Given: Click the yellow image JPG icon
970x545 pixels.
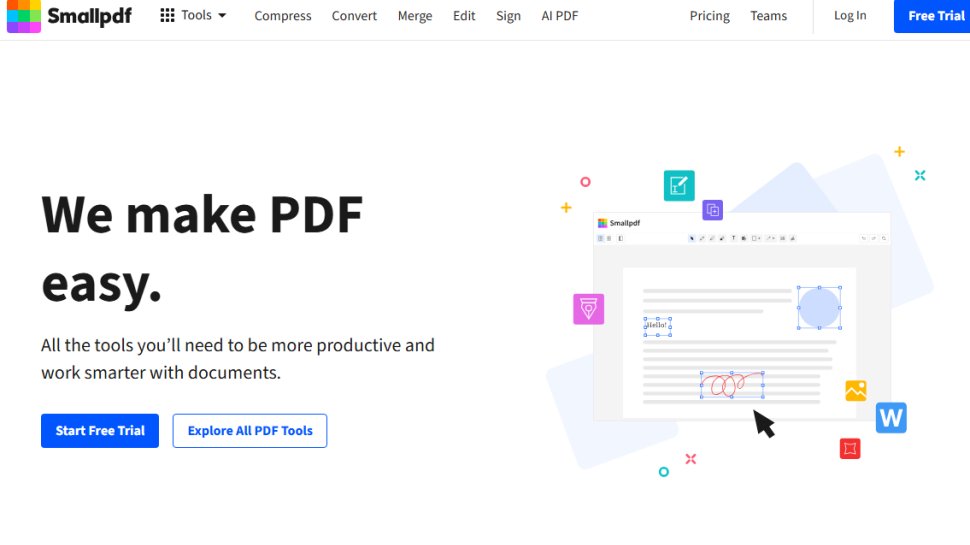Looking at the screenshot, I should [856, 391].
